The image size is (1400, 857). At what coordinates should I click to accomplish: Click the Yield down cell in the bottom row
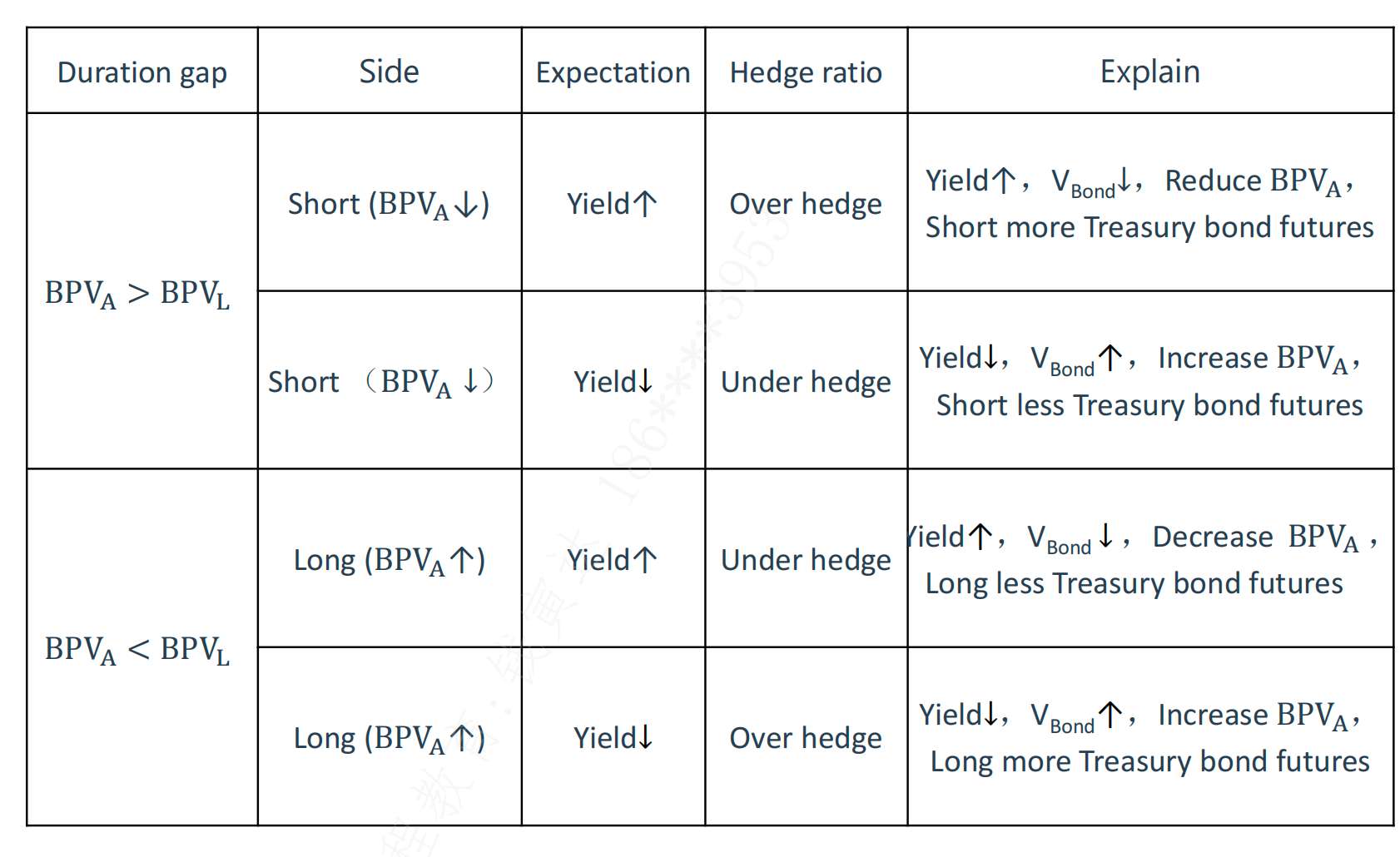(613, 738)
